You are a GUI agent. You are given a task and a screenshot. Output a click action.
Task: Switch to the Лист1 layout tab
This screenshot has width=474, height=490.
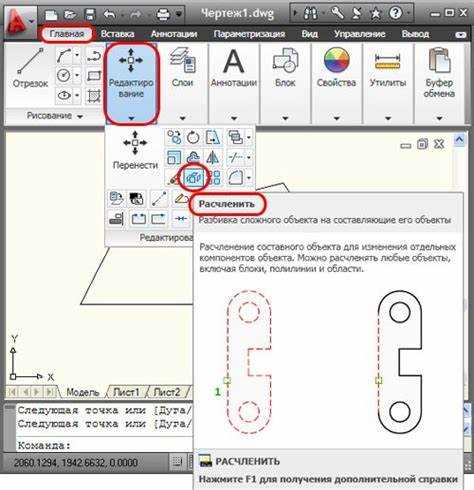pos(126,392)
